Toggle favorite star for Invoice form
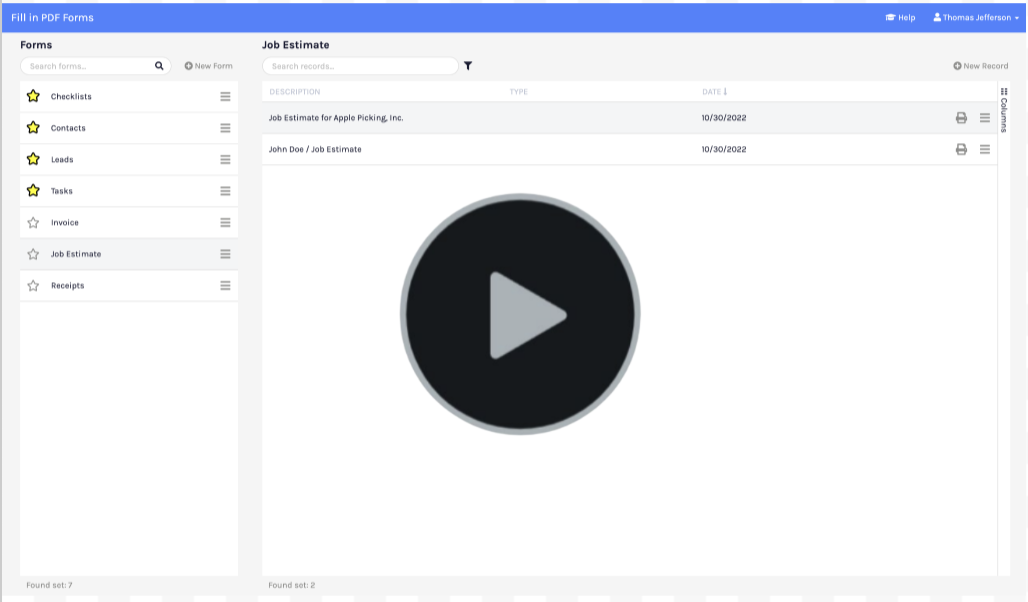This screenshot has width=1028, height=602. coord(33,223)
